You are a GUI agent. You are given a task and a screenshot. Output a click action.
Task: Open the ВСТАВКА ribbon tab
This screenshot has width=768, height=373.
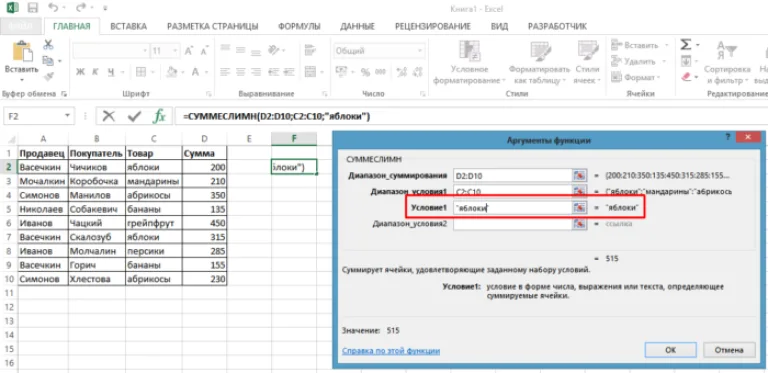click(x=128, y=26)
